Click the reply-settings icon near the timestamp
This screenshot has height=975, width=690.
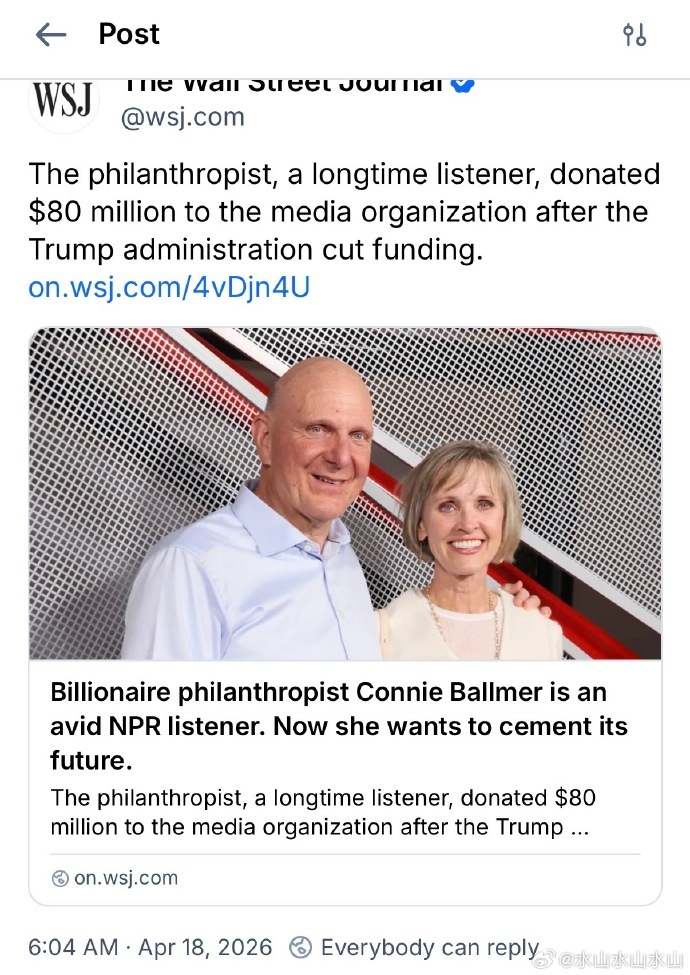click(300, 947)
